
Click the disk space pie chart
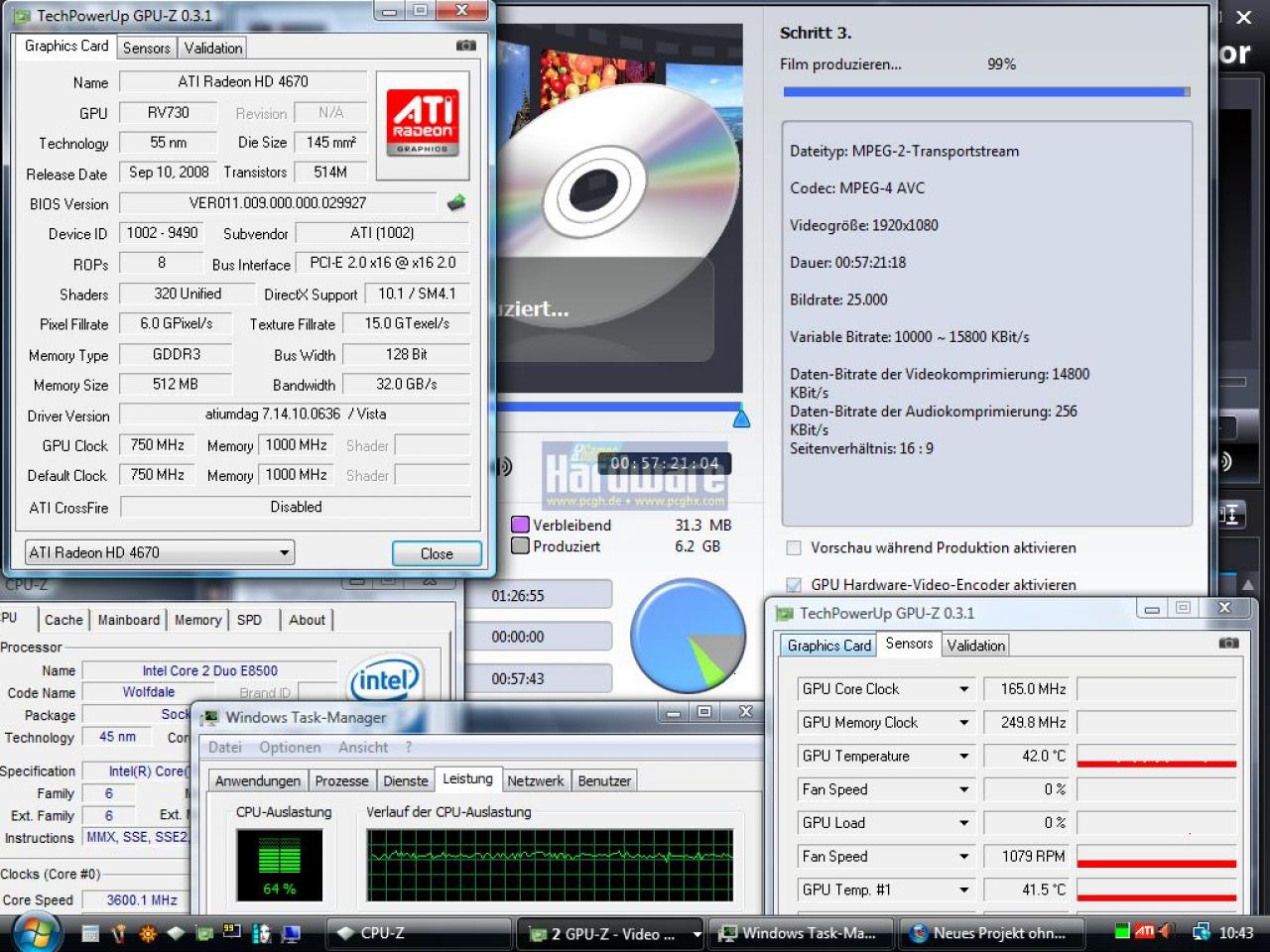click(x=688, y=636)
